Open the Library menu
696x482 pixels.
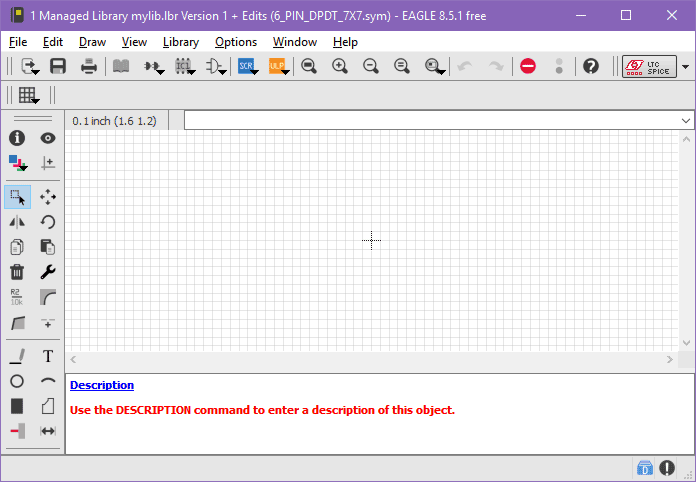pyautogui.click(x=180, y=42)
